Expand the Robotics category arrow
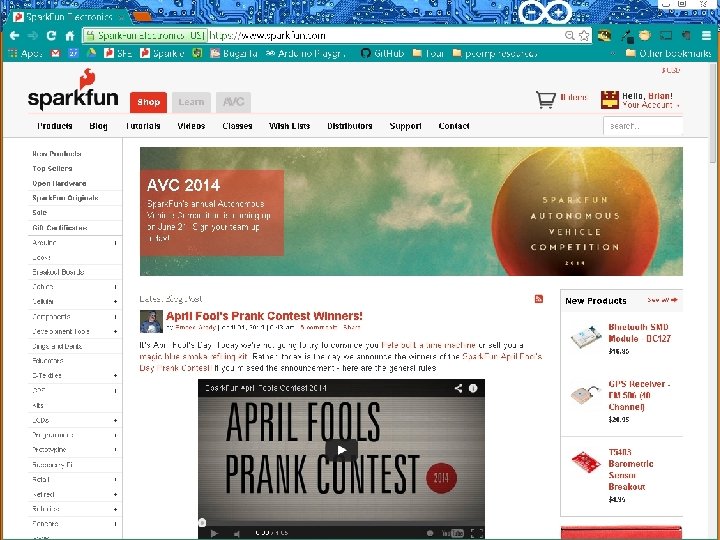 (x=115, y=509)
